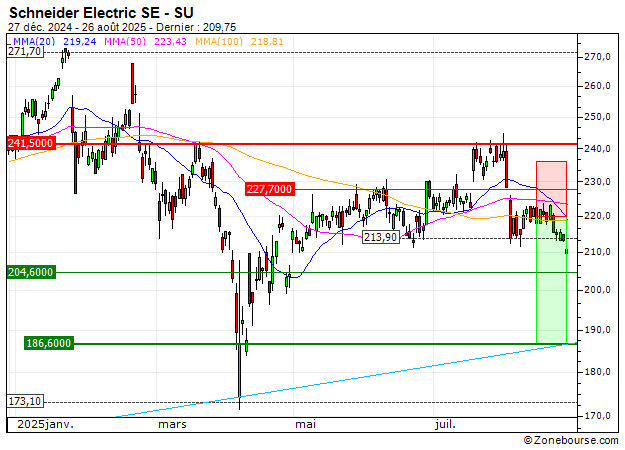Click the green target zone rectangle
Viewport: 625px width, 450px height.
(552, 281)
